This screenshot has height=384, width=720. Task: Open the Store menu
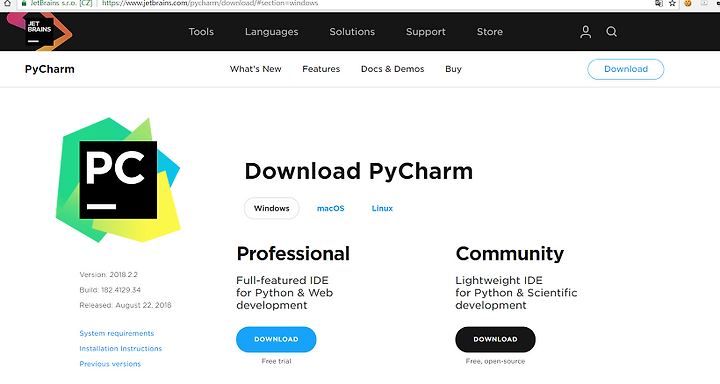pos(489,32)
